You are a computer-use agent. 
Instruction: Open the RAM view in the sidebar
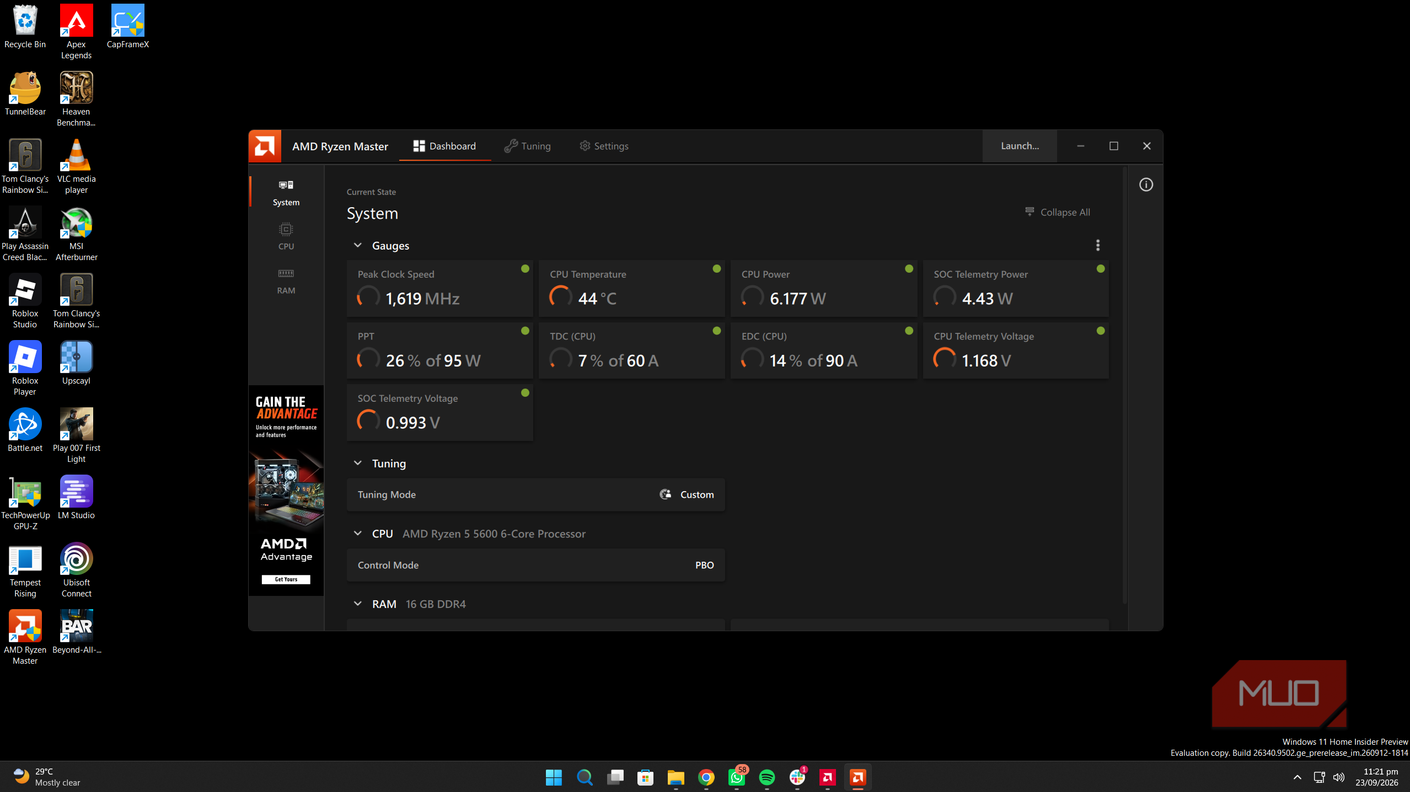click(286, 281)
